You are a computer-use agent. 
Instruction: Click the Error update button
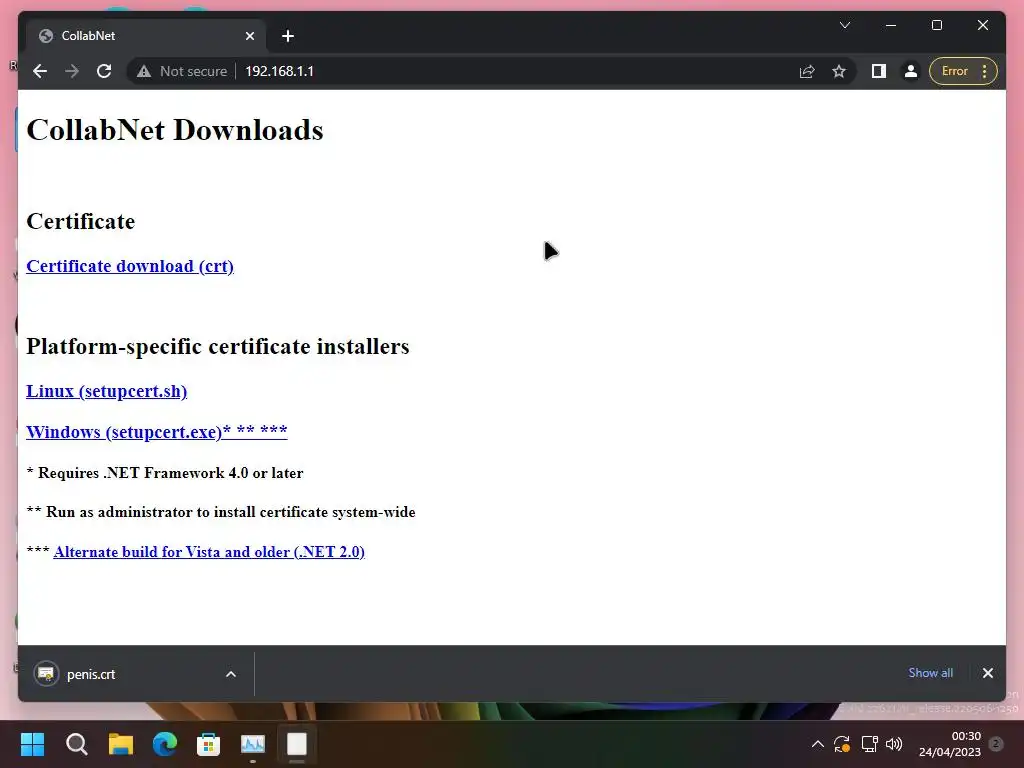[954, 71]
